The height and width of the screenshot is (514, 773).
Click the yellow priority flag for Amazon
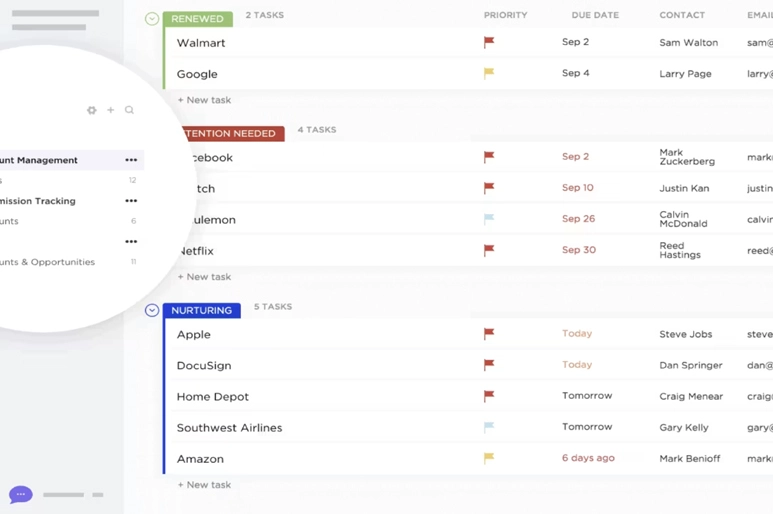489,458
